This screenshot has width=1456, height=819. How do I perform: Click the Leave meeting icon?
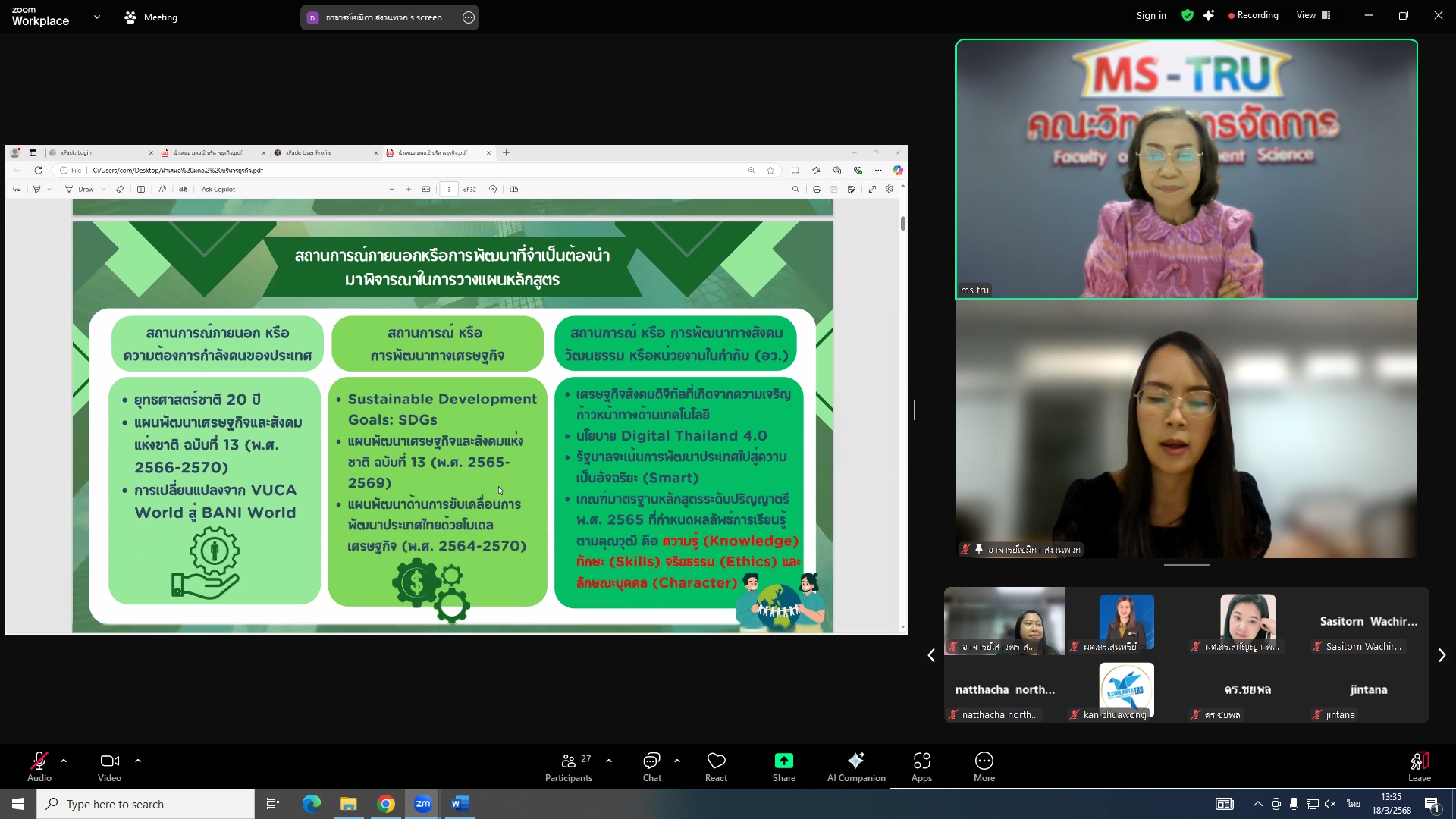click(x=1419, y=761)
